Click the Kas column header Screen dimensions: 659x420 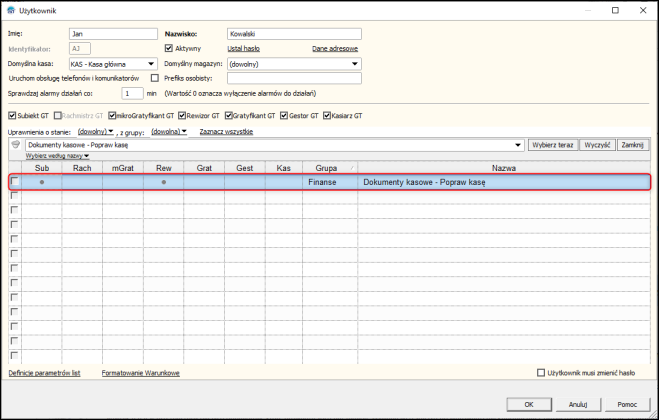tap(284, 168)
